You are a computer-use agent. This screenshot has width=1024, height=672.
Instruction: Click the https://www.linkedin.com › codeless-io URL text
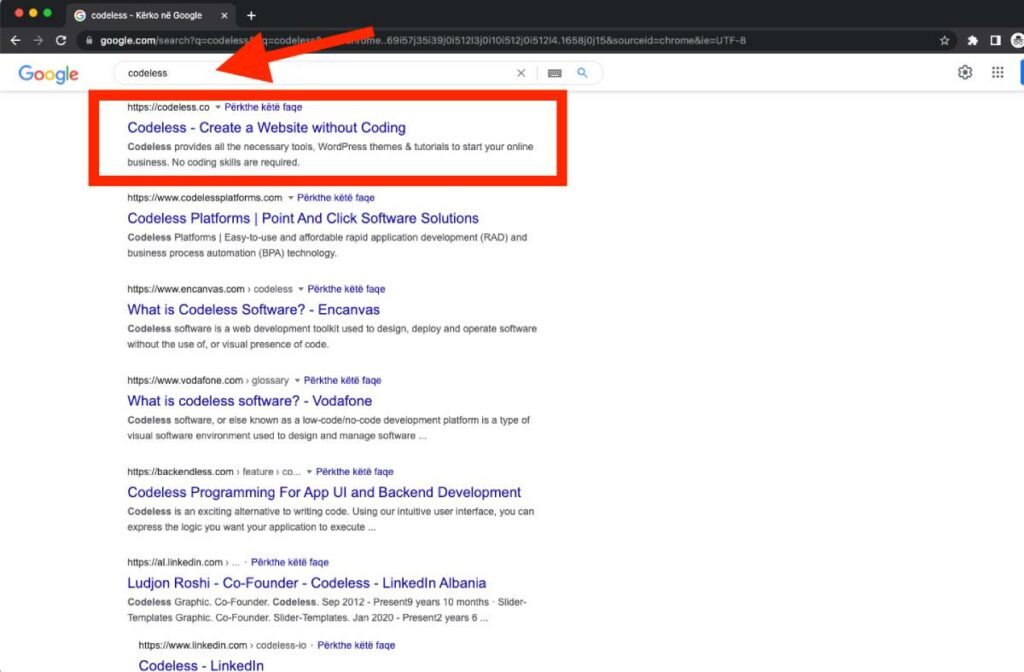coord(222,645)
